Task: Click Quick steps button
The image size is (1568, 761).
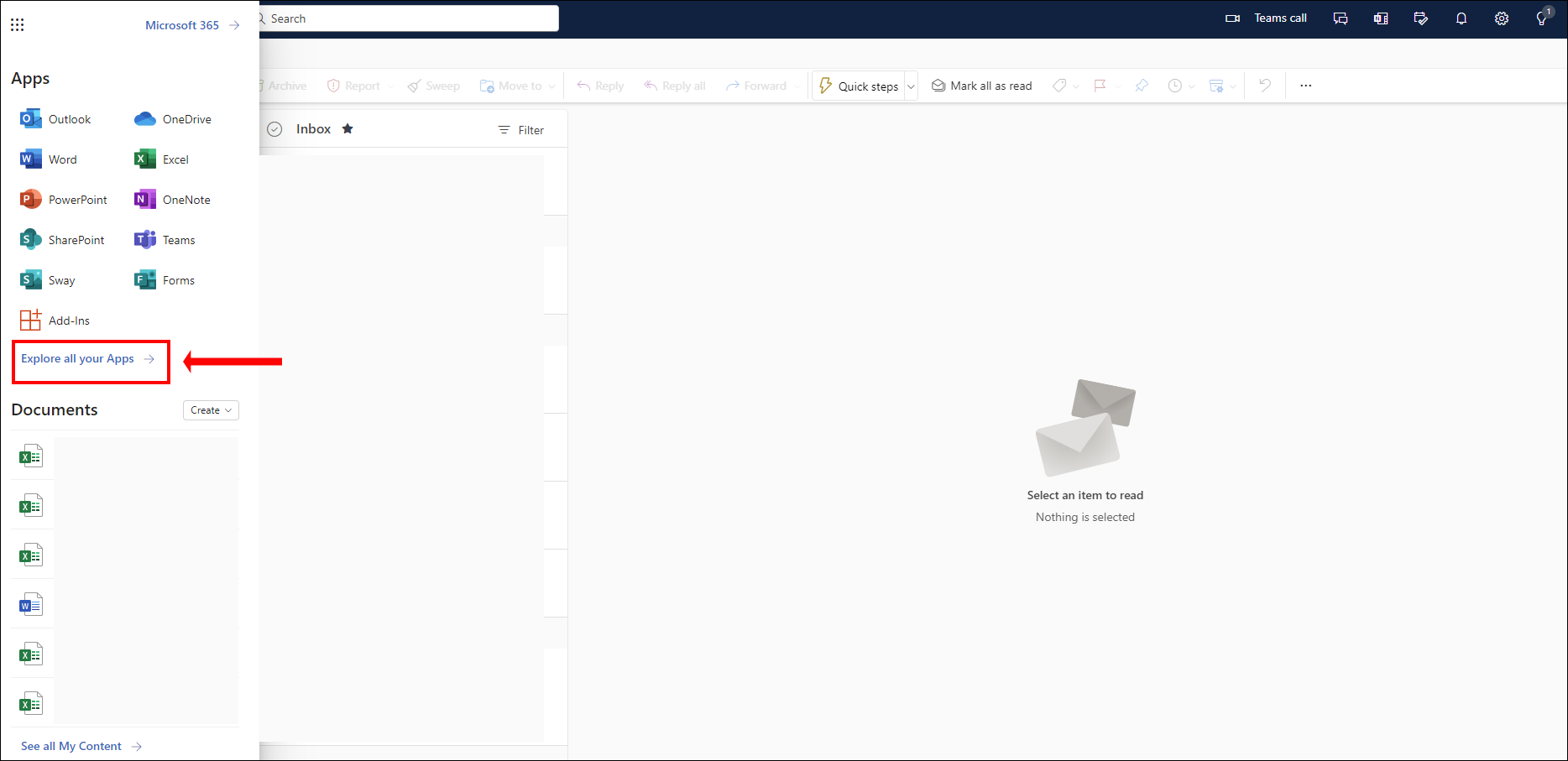Action: 858,86
